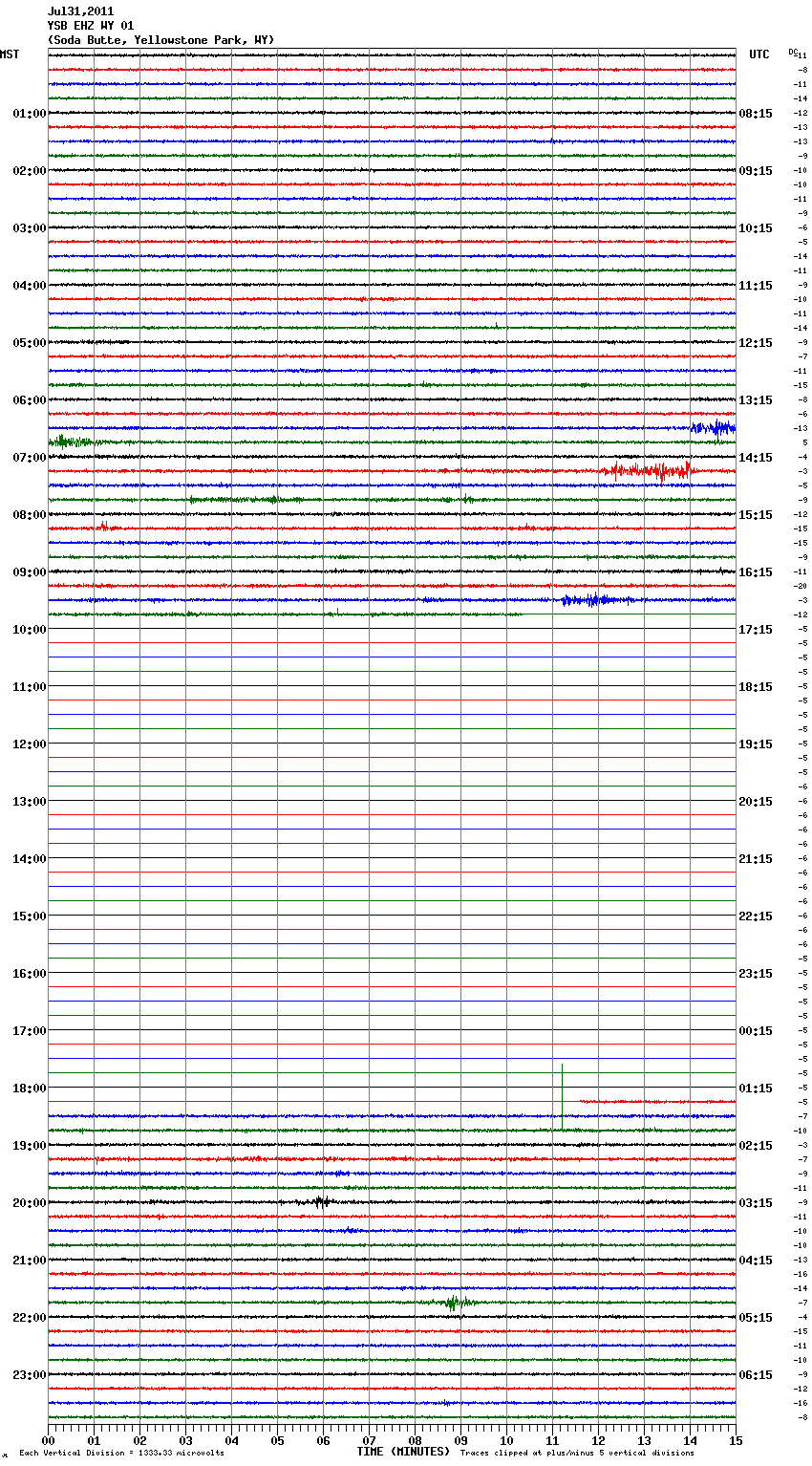The image size is (812, 1466).
Task: Select the 07:00 MST time label
Action: (x=30, y=458)
